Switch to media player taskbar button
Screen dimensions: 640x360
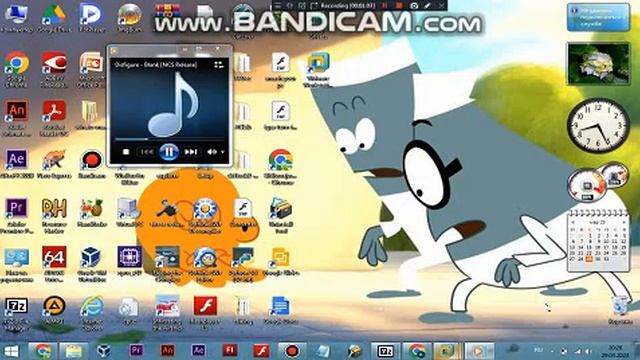coord(479,351)
